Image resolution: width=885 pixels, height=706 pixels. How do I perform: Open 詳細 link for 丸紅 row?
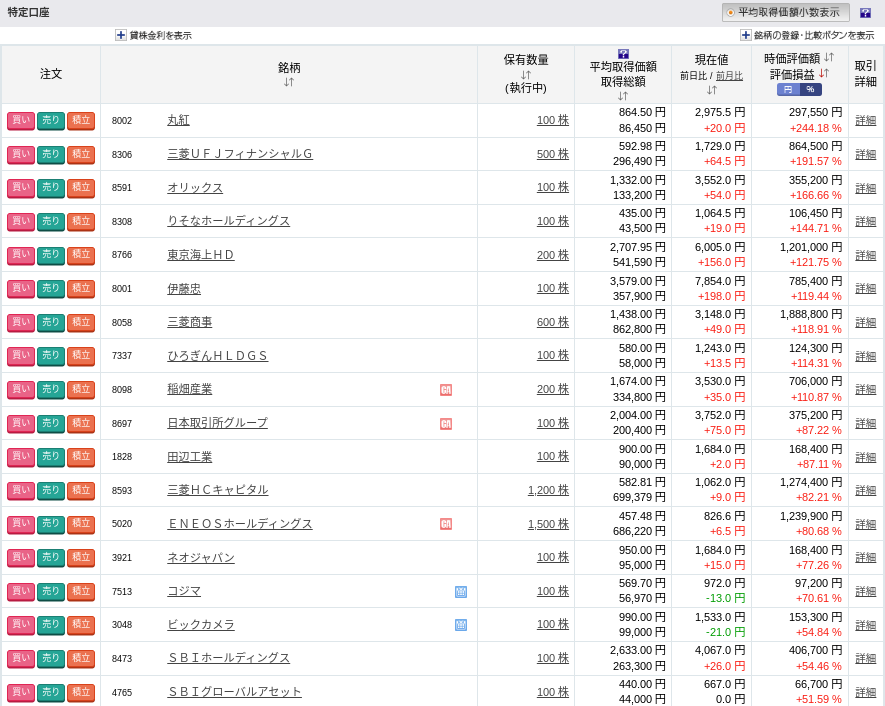pyautogui.click(x=865, y=120)
